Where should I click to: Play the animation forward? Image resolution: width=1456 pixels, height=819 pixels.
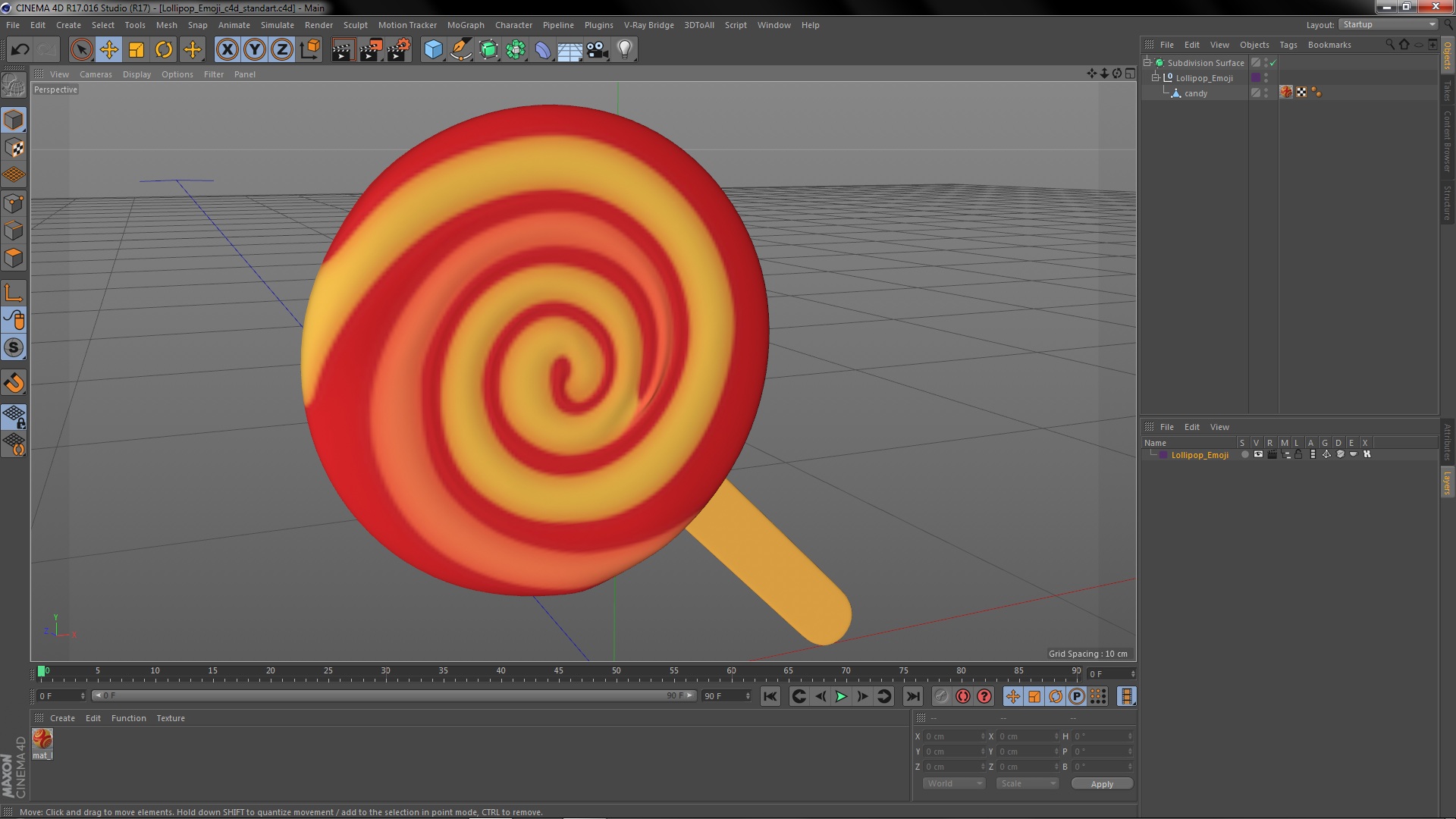click(x=841, y=696)
